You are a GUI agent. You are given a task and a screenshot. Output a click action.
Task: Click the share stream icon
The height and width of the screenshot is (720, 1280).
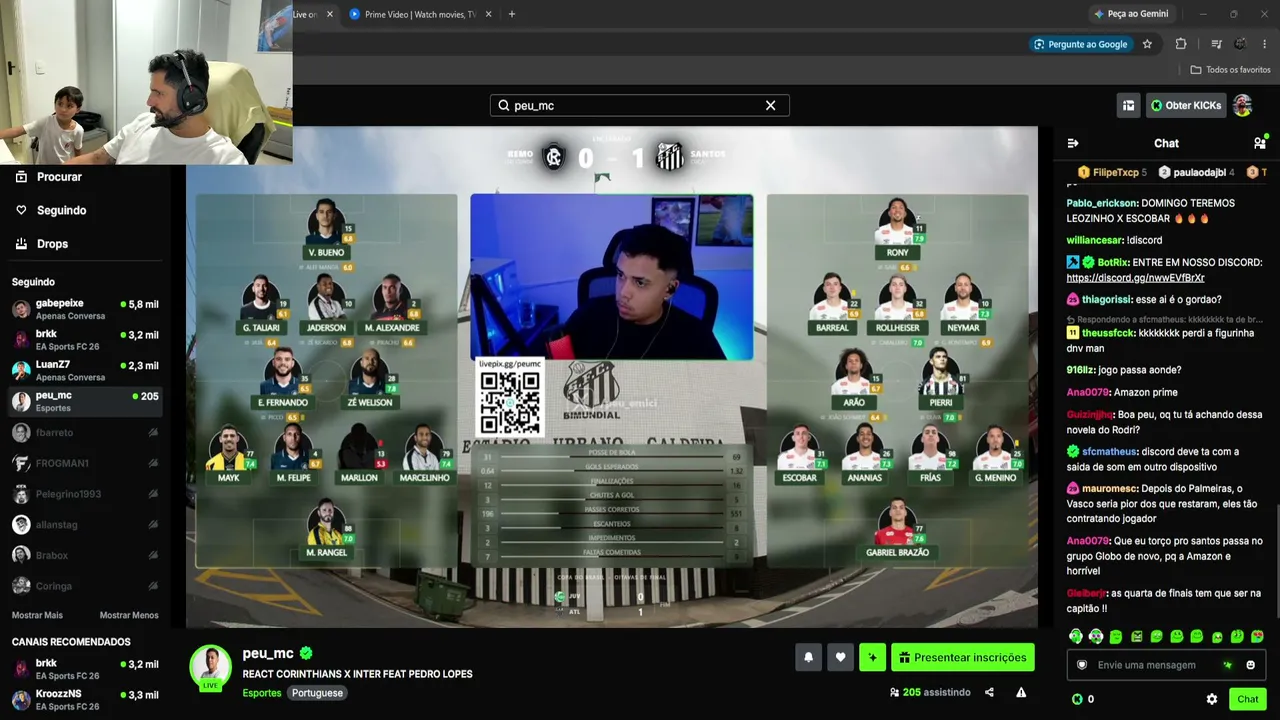click(989, 692)
